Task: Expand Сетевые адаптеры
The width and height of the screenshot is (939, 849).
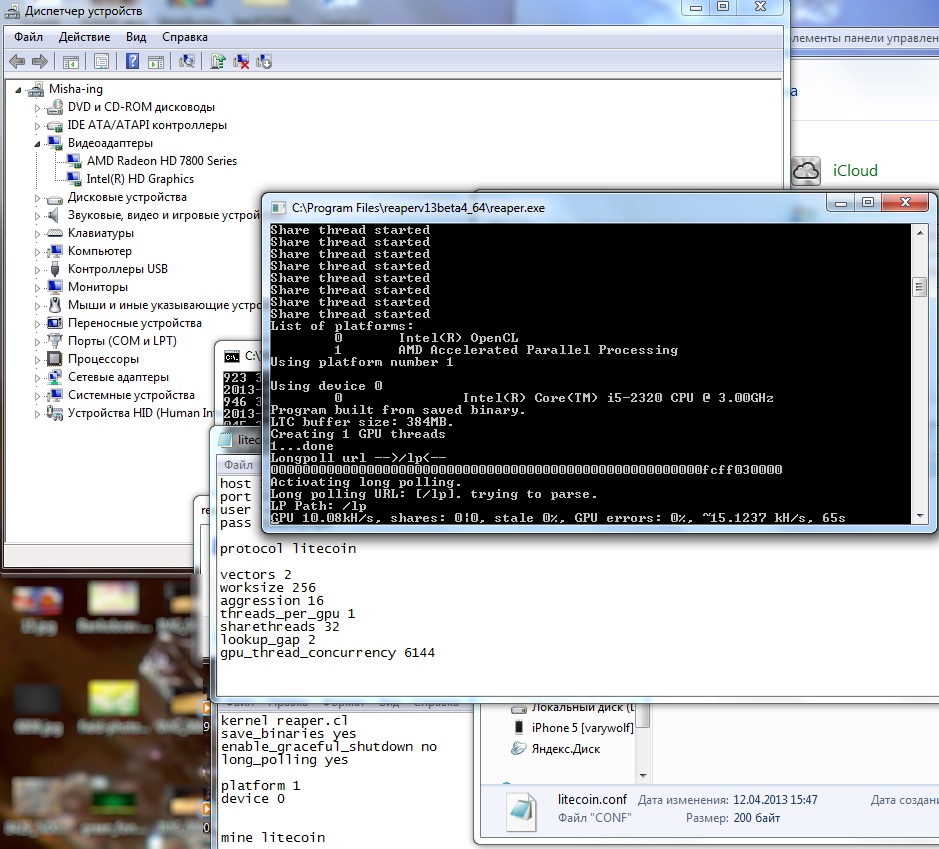Action: pyautogui.click(x=37, y=378)
